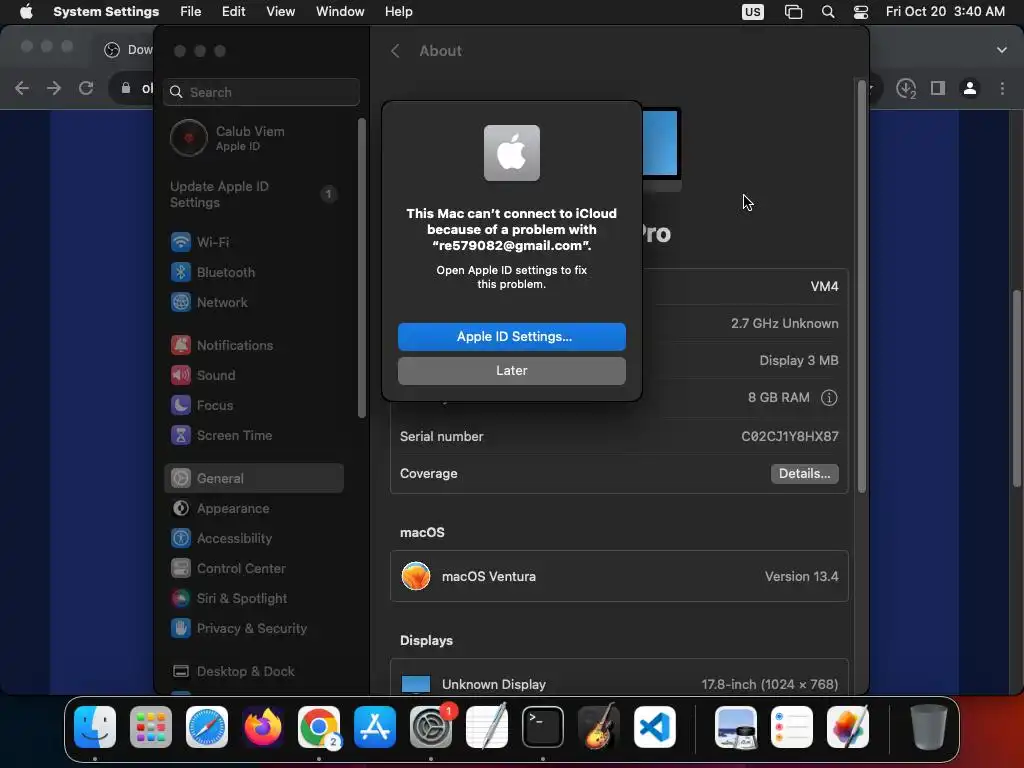Open App Store from the Dock

coord(375,727)
